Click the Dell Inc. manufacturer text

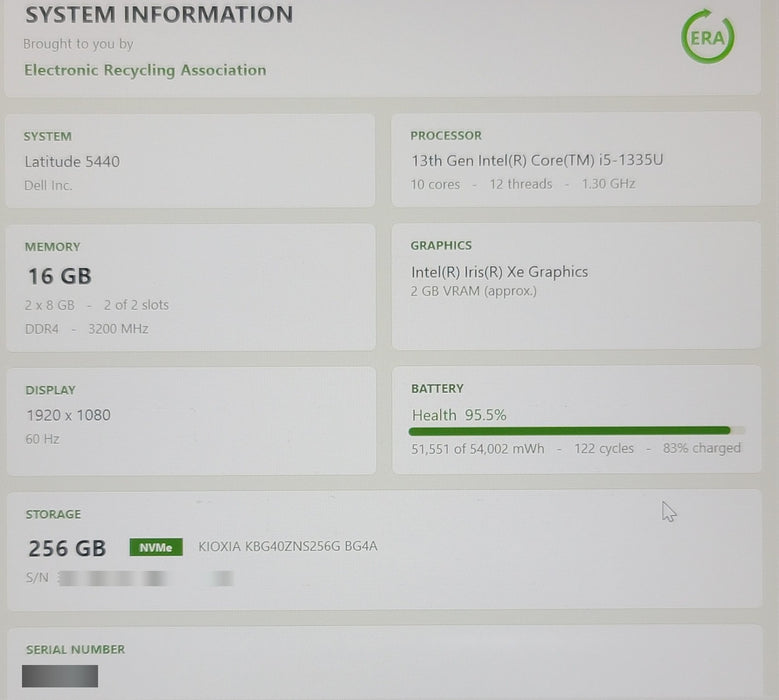point(48,185)
